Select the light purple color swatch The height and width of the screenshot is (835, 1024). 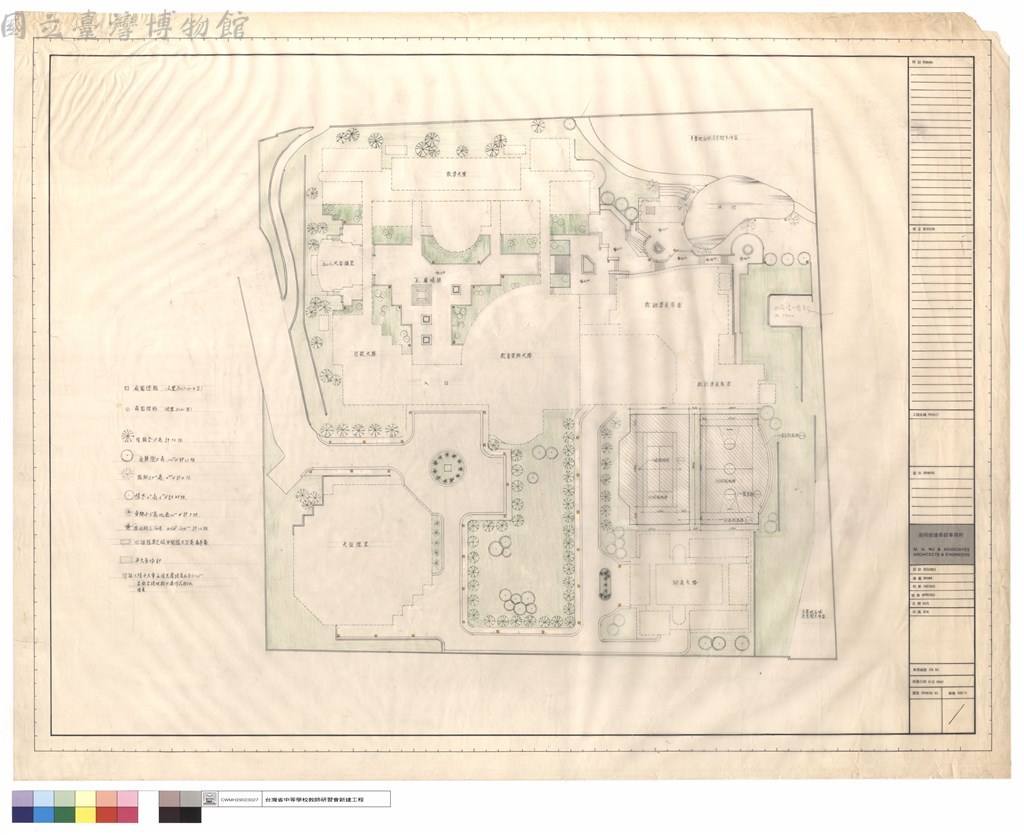[22, 798]
